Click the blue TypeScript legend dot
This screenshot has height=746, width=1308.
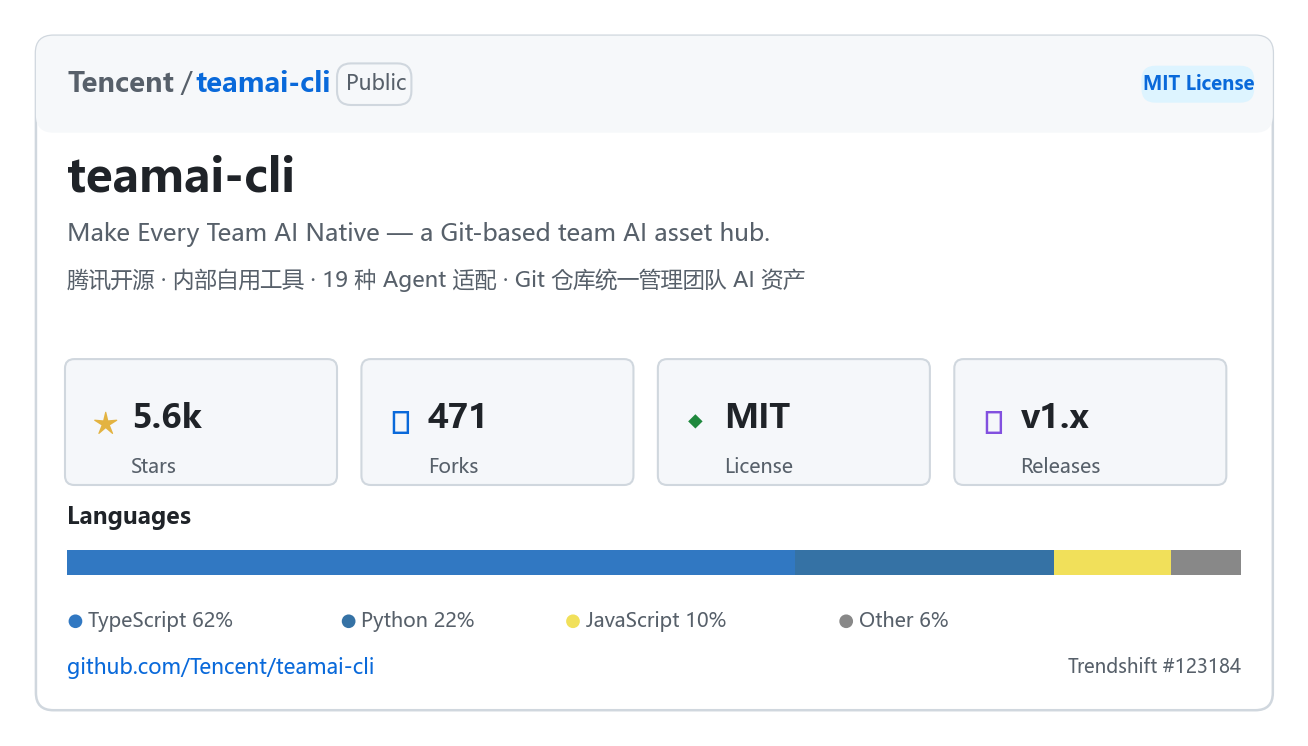75,621
